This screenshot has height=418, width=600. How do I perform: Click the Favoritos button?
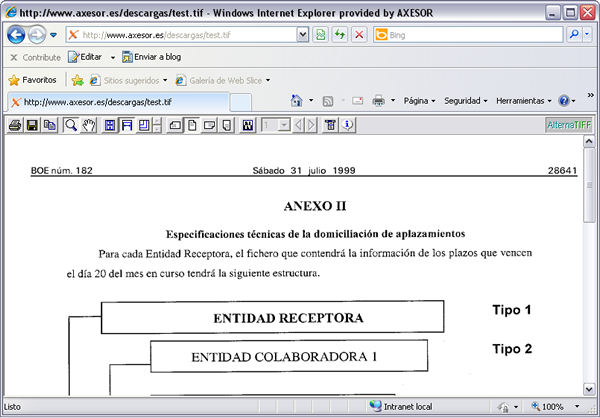tap(32, 80)
